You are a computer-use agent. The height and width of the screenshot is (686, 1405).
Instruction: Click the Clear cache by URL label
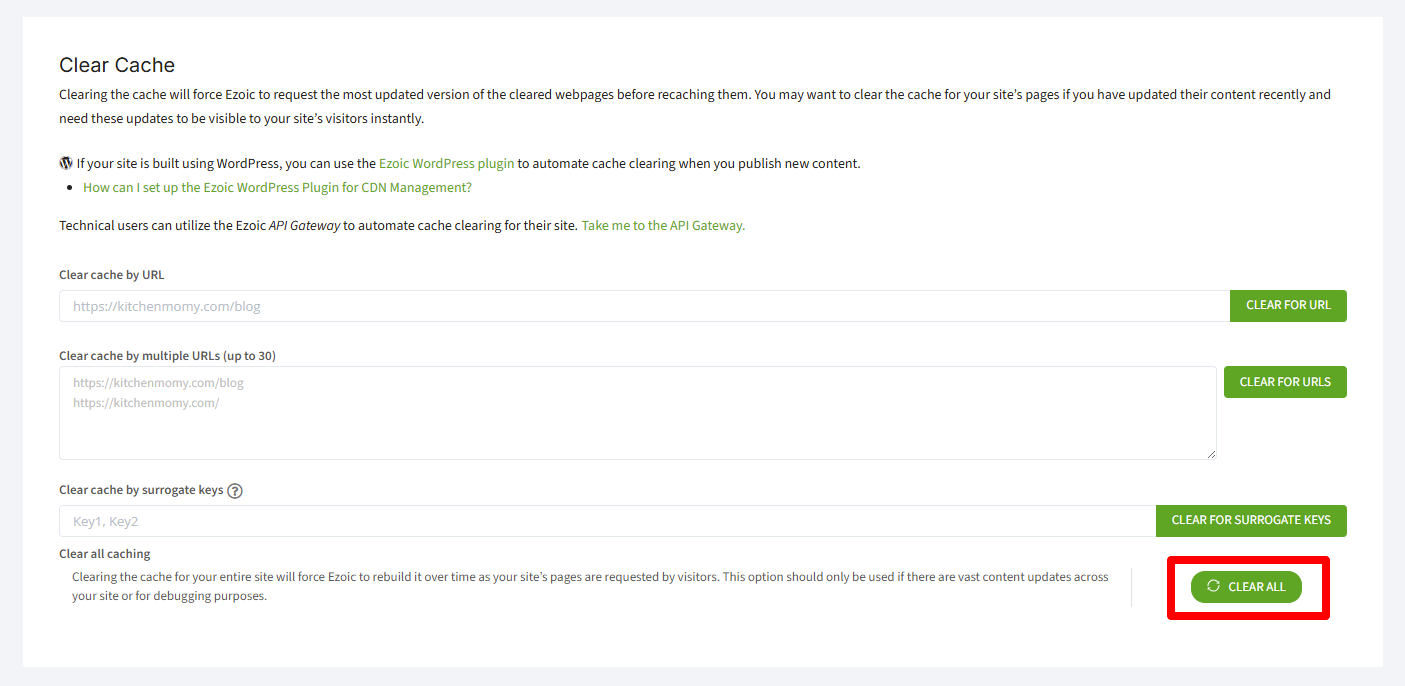click(x=112, y=274)
